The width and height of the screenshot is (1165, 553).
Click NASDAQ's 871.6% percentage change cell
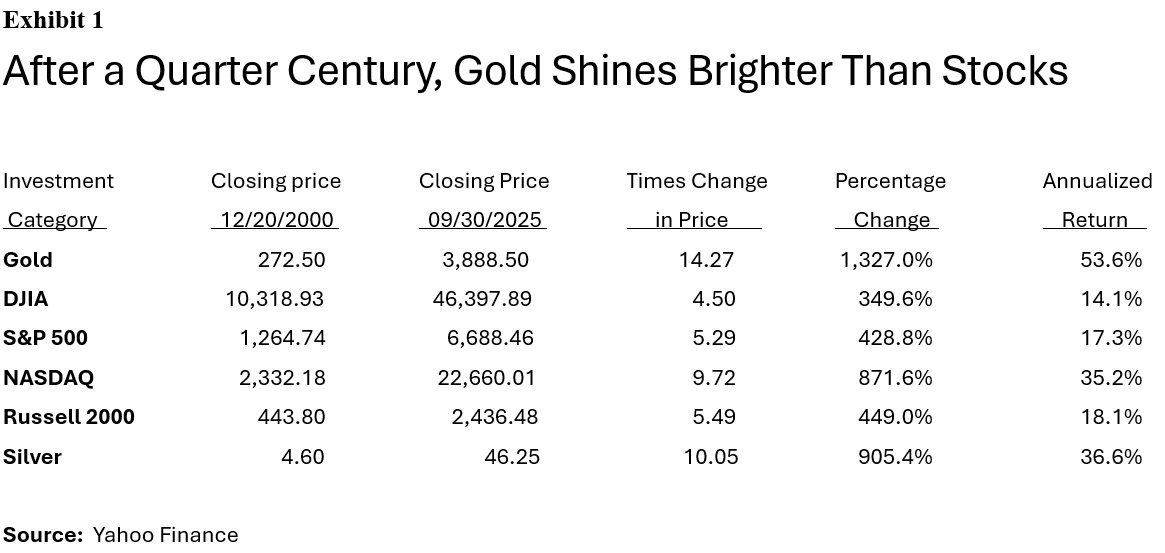894,378
